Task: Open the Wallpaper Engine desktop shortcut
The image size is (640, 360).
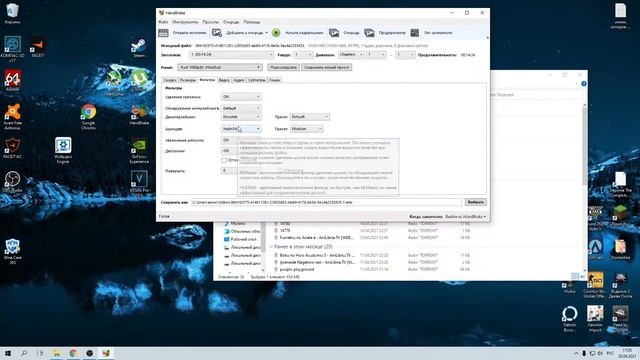Action: (x=63, y=150)
